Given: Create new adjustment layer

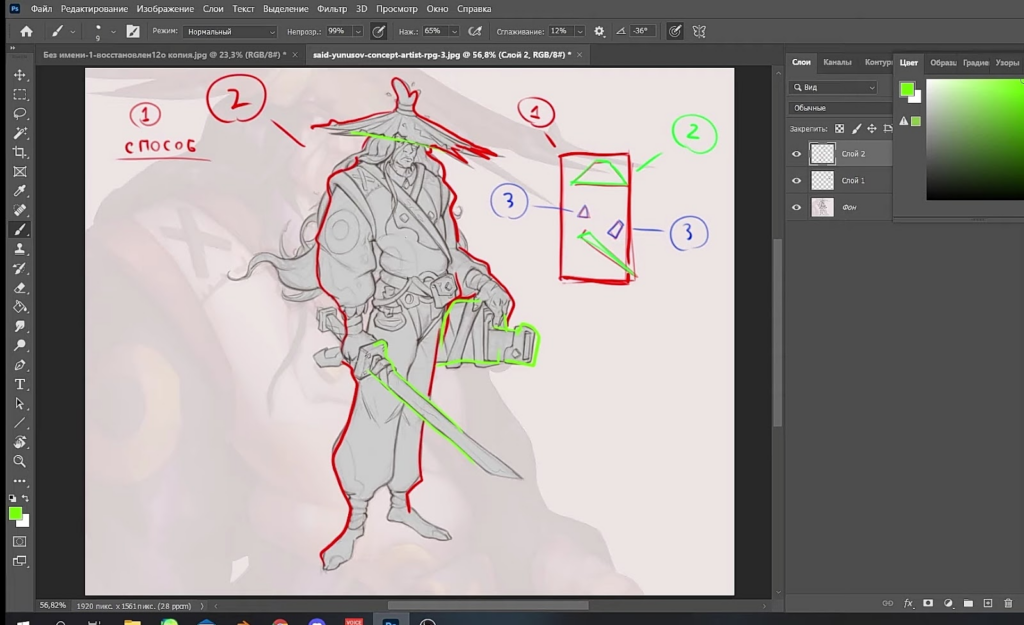Looking at the screenshot, I should [948, 603].
